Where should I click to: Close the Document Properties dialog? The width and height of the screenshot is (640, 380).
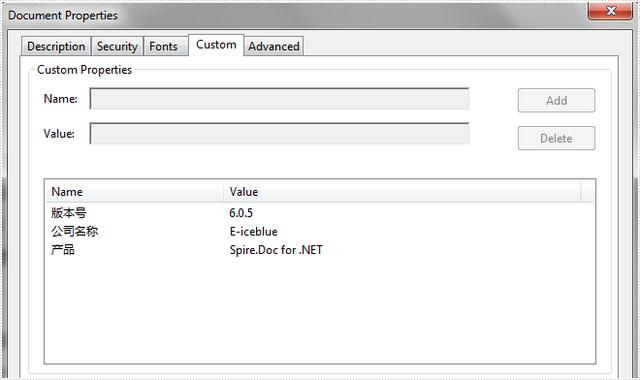[610, 11]
